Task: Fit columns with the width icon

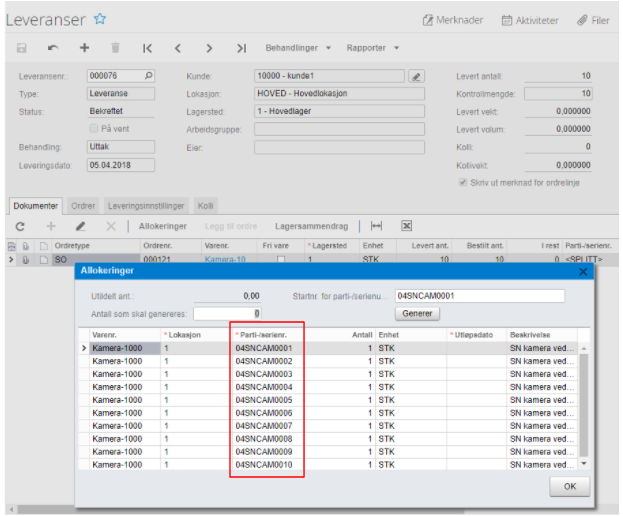Action: [x=376, y=226]
